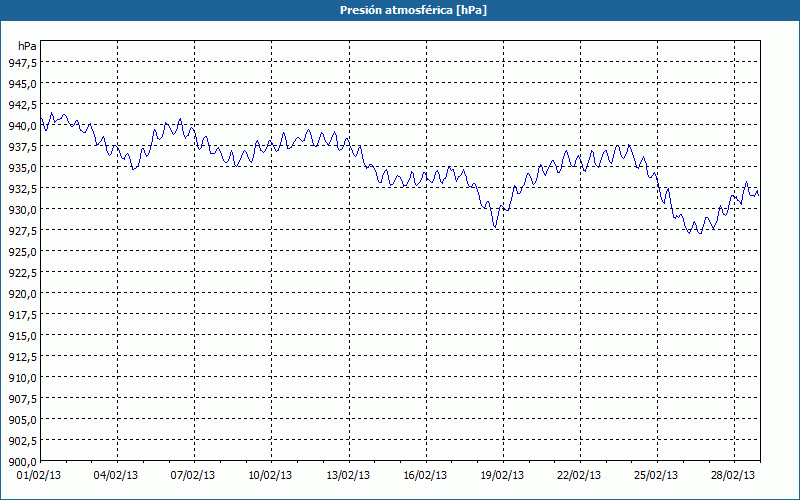
Task: Click the 07/02/13 date label
Action: click(x=192, y=475)
